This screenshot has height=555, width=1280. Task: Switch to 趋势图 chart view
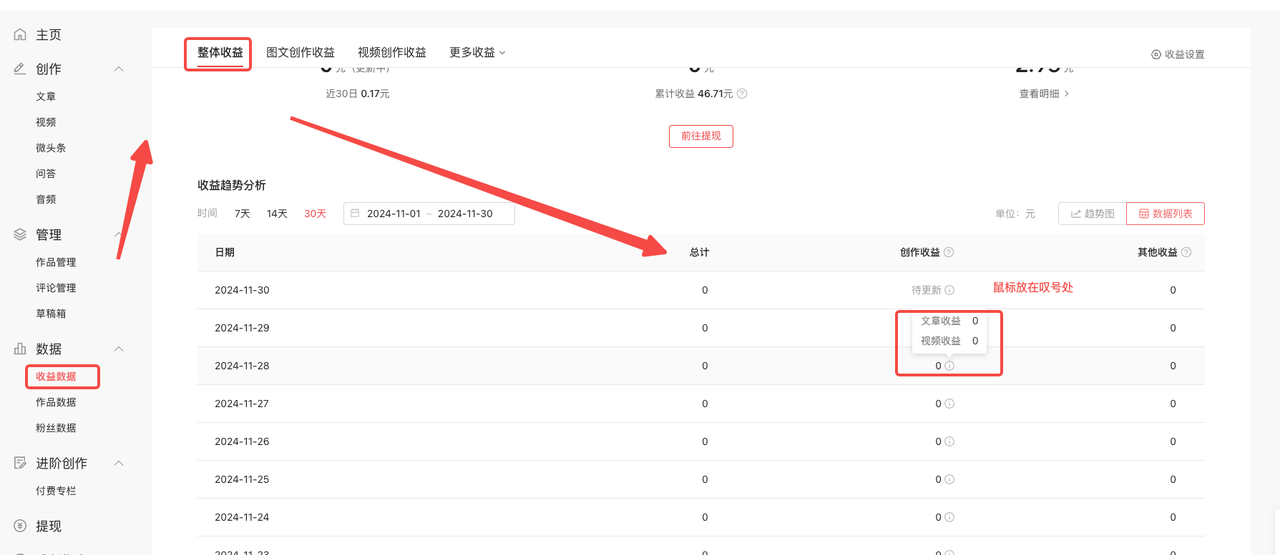point(1092,214)
